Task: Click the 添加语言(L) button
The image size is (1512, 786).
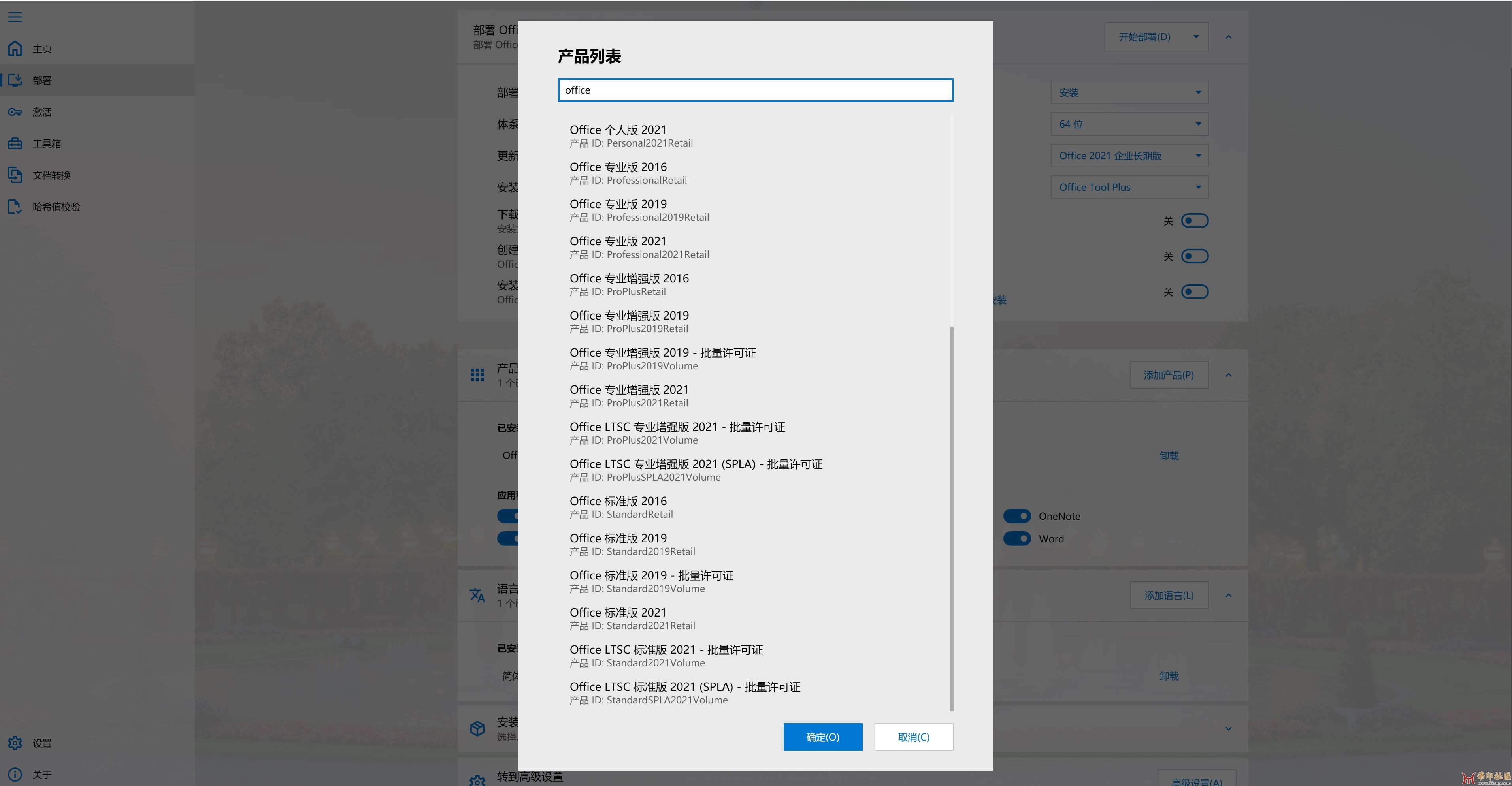Action: 1169,595
